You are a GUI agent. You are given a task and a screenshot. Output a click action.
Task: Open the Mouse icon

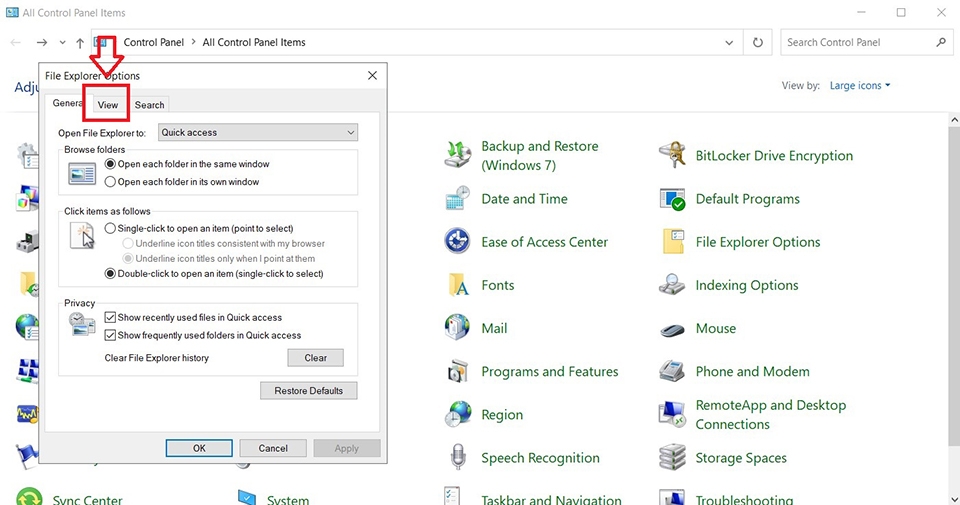[672, 329]
